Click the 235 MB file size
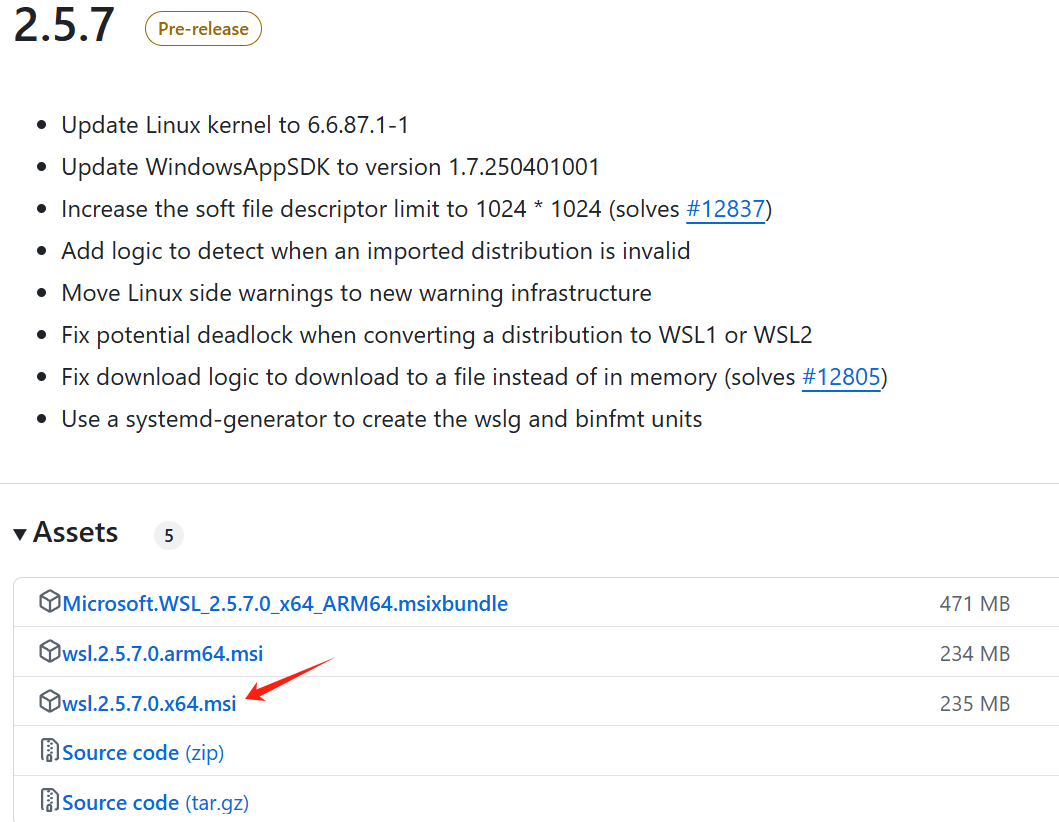This screenshot has width=1059, height=822. click(974, 704)
